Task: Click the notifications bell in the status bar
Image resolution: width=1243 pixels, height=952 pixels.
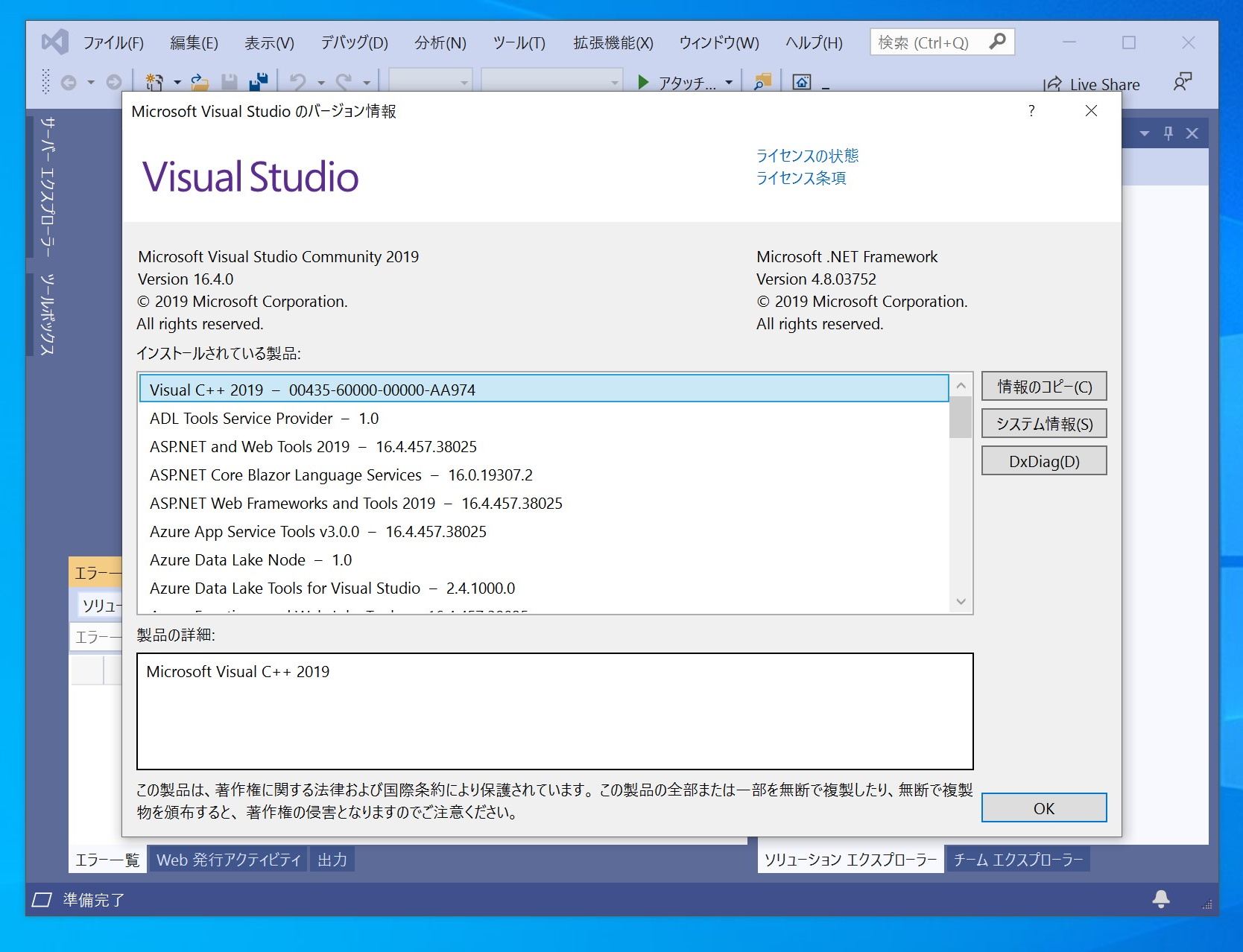Action: [x=1160, y=899]
